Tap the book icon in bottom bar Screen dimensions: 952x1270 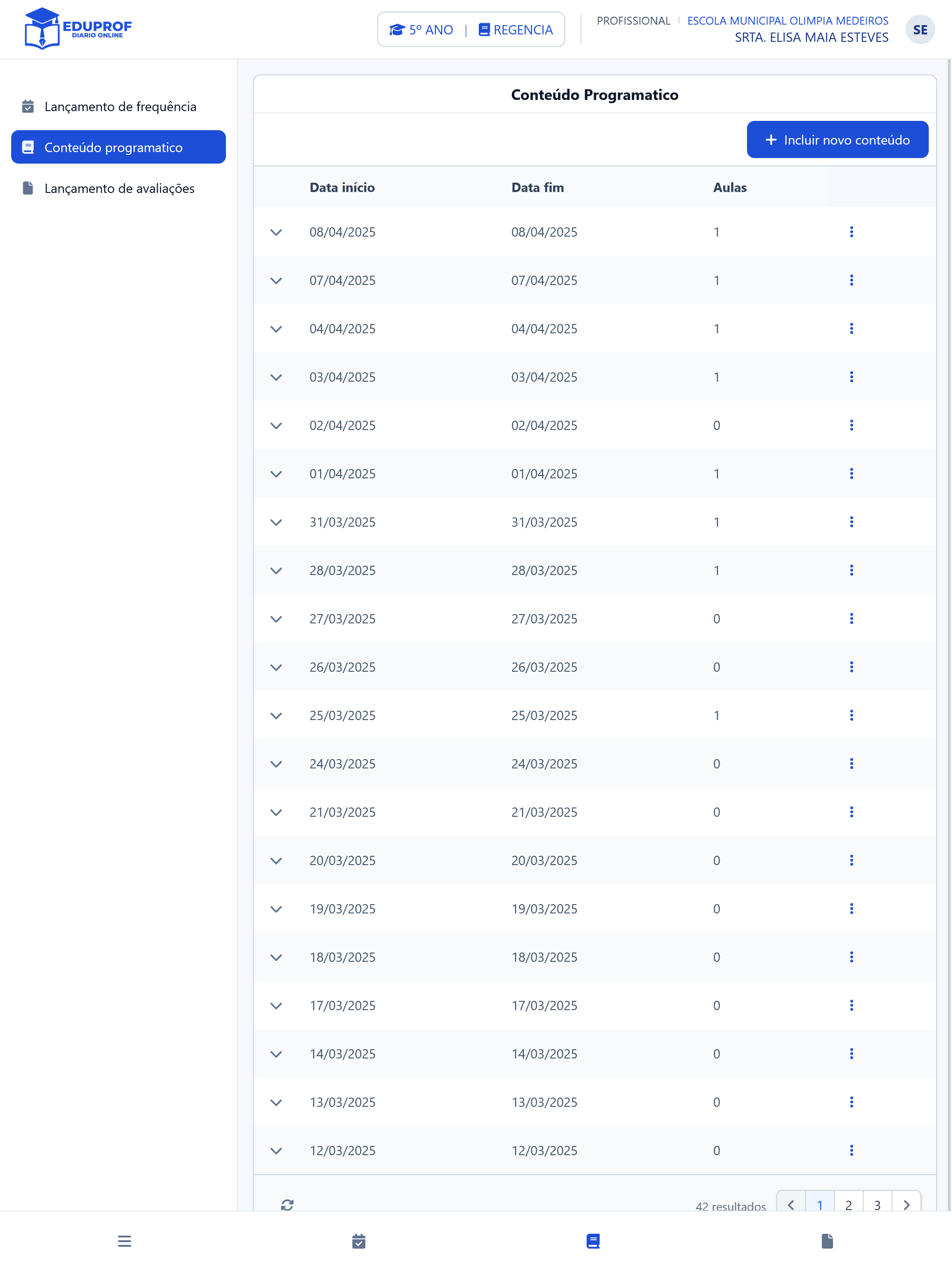tap(593, 1241)
